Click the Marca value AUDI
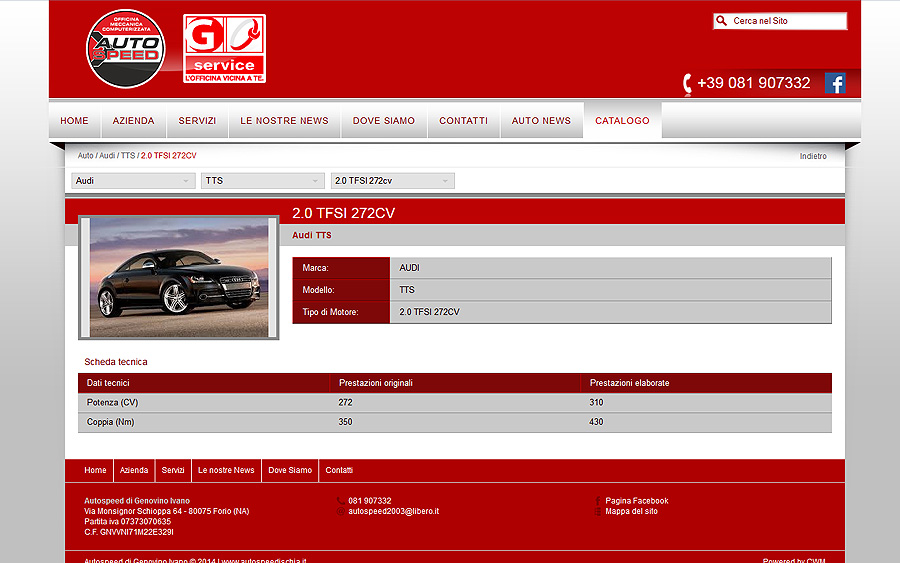The width and height of the screenshot is (900, 563). (x=409, y=268)
